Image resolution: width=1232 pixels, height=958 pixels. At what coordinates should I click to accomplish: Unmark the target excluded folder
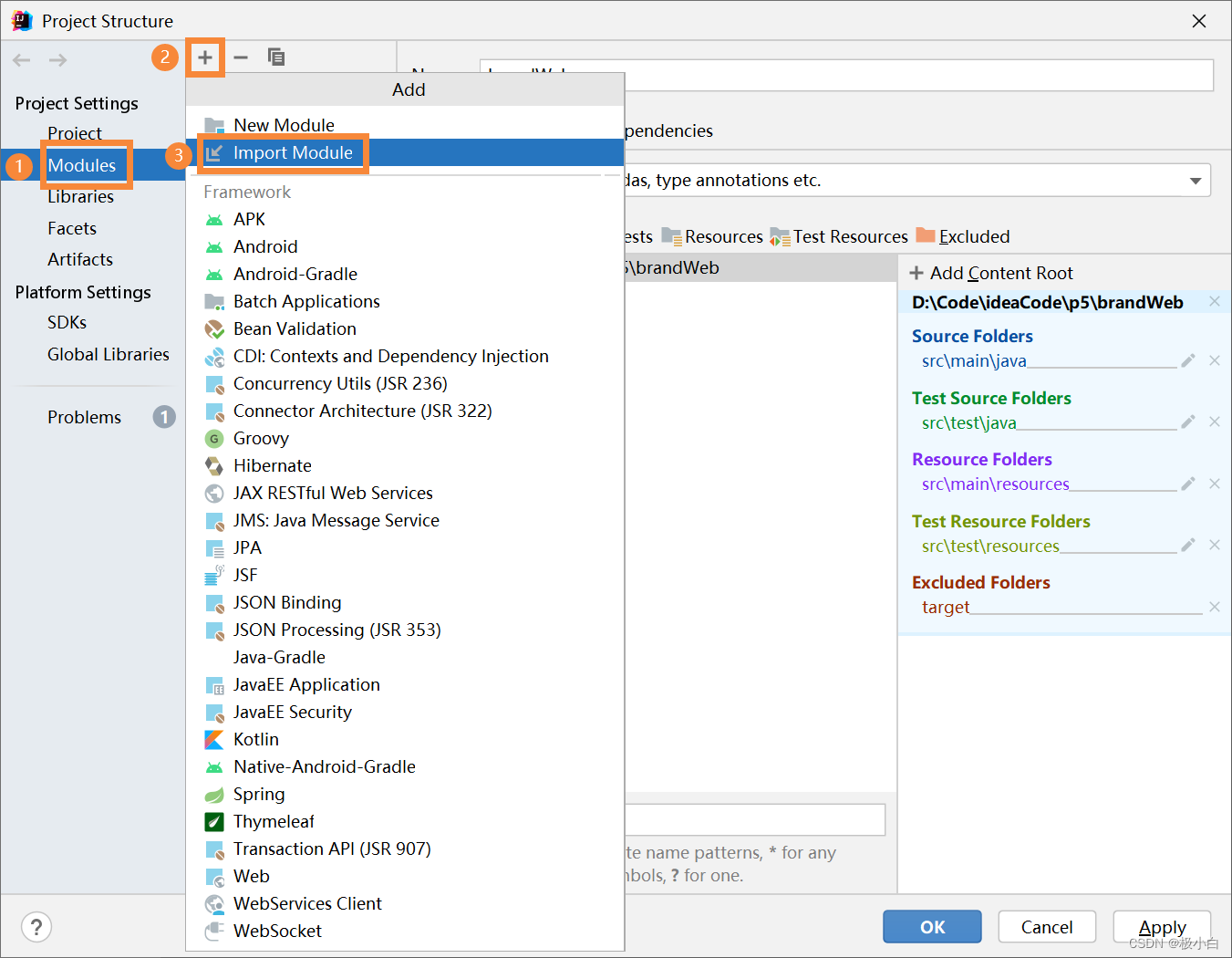click(x=1215, y=607)
